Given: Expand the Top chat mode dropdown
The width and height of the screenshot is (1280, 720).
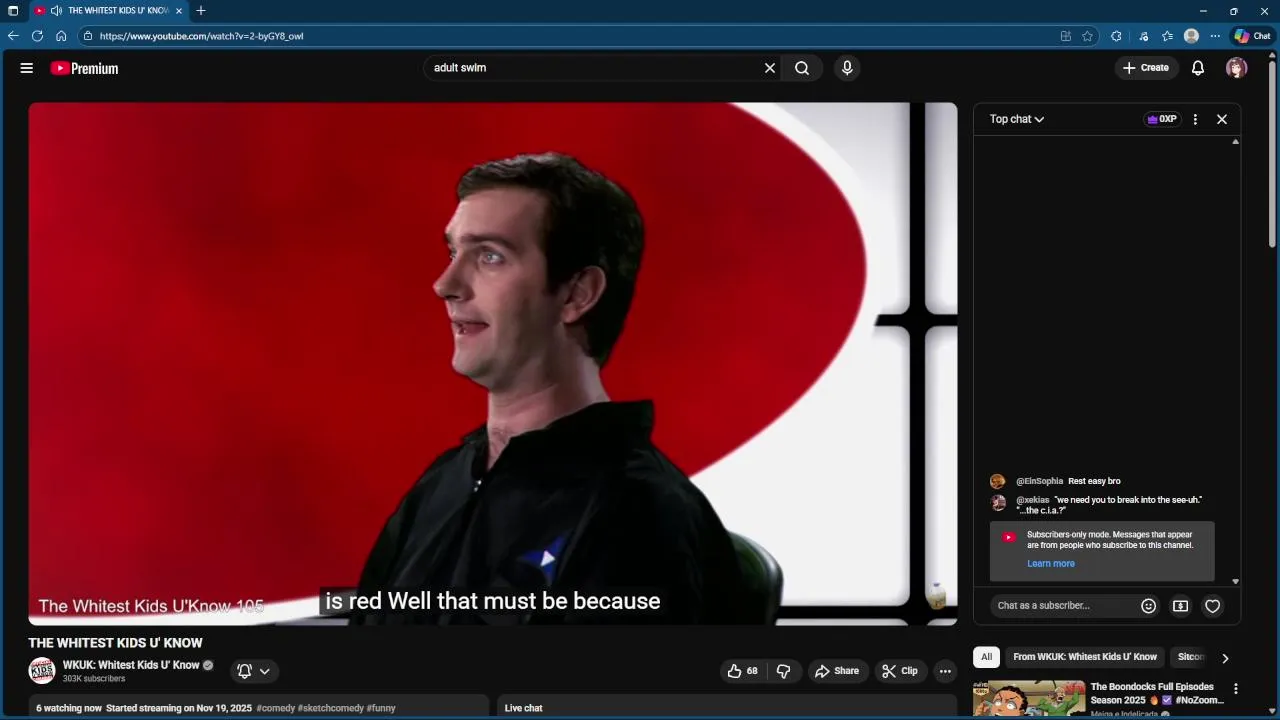Looking at the screenshot, I should click(1017, 119).
